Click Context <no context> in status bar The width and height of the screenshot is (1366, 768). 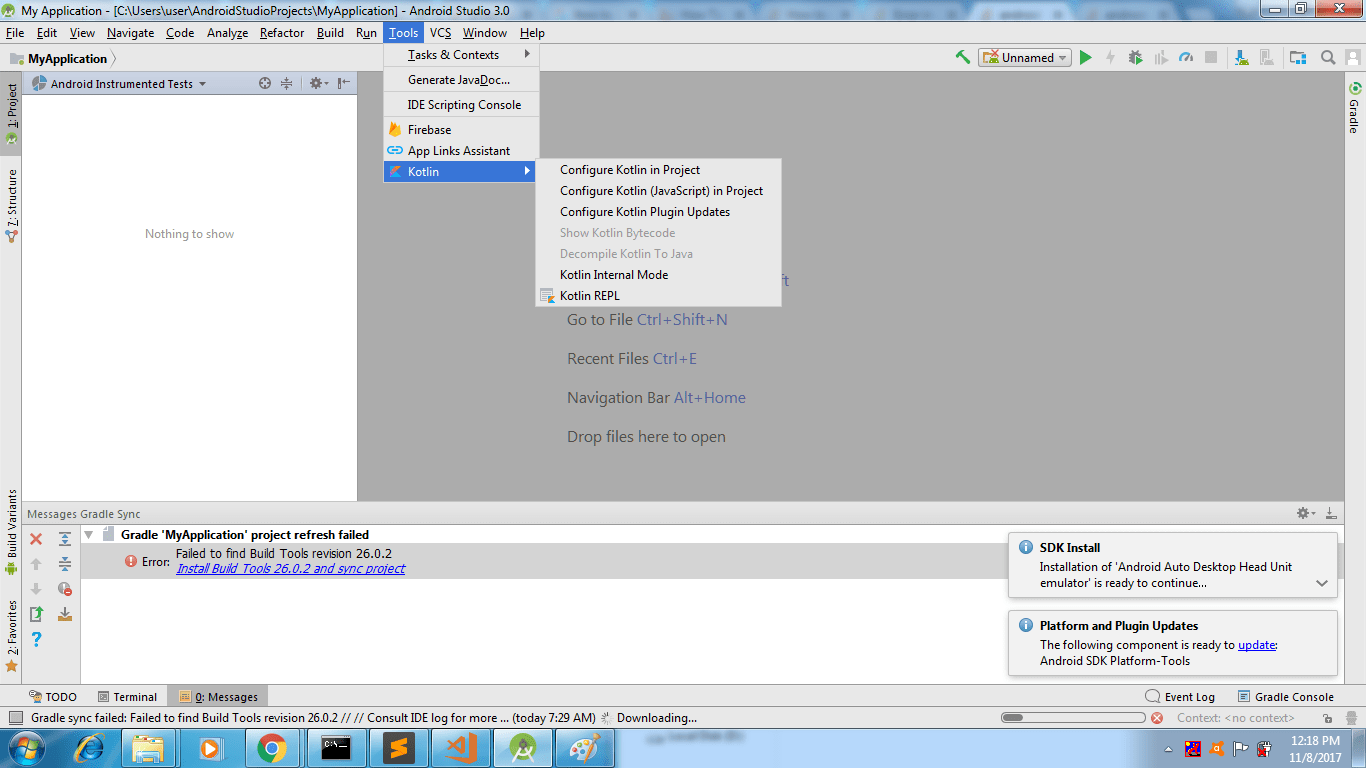[x=1235, y=718]
